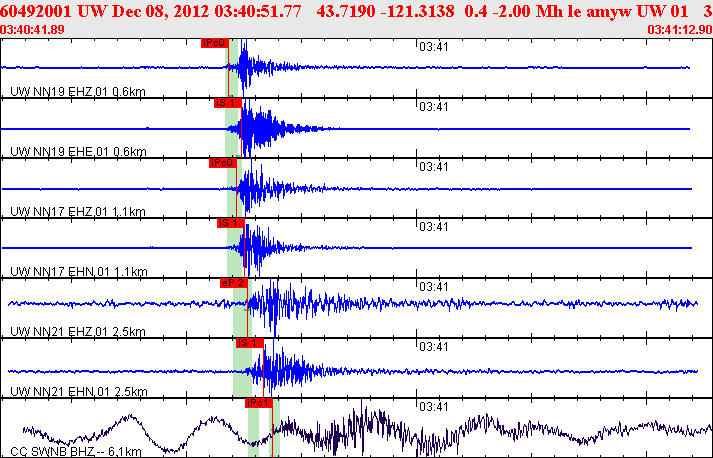Click the 03:41 time tick on SWNB trace
This screenshot has height=458, width=713.
pyautogui.click(x=432, y=406)
